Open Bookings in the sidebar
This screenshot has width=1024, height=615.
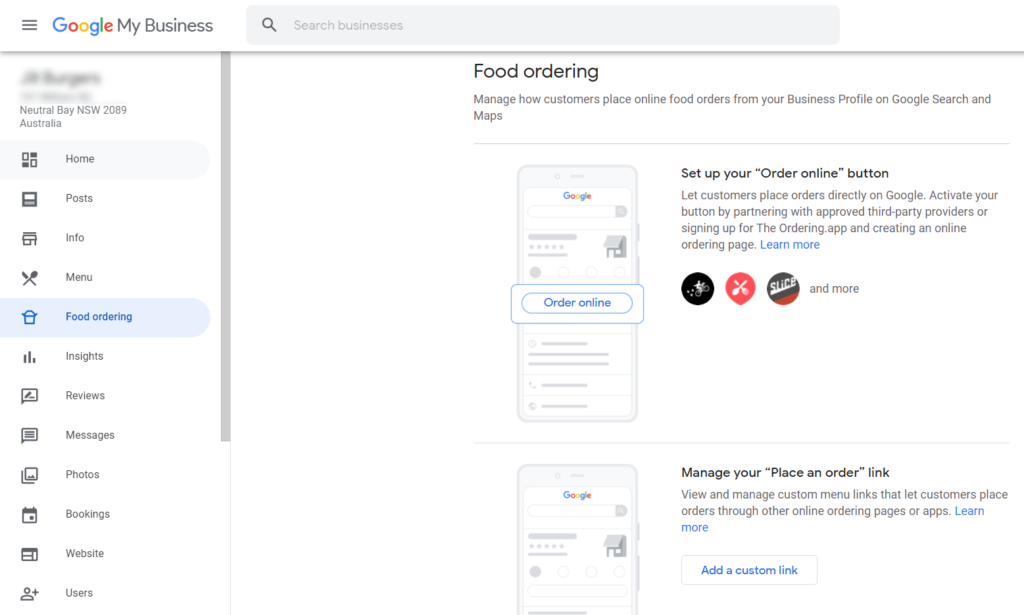click(88, 514)
